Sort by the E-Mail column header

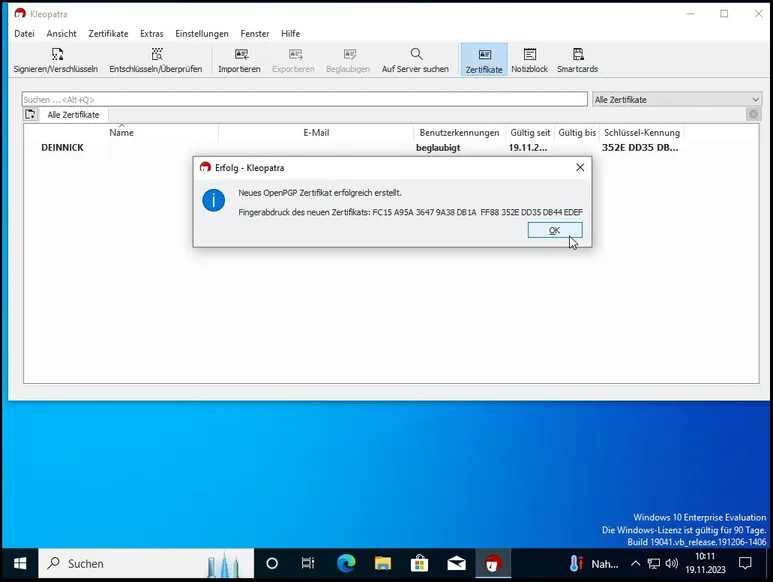[316, 133]
